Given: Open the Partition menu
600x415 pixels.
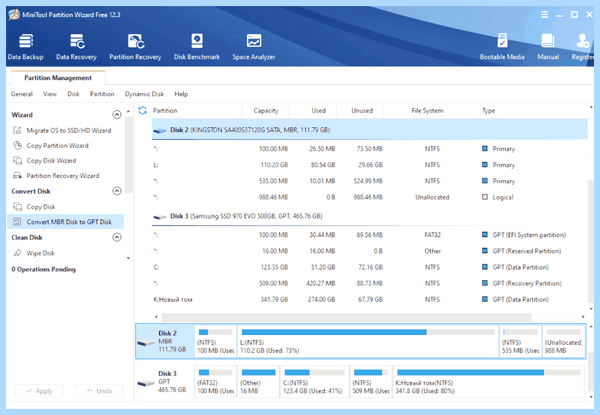Looking at the screenshot, I should [x=102, y=94].
